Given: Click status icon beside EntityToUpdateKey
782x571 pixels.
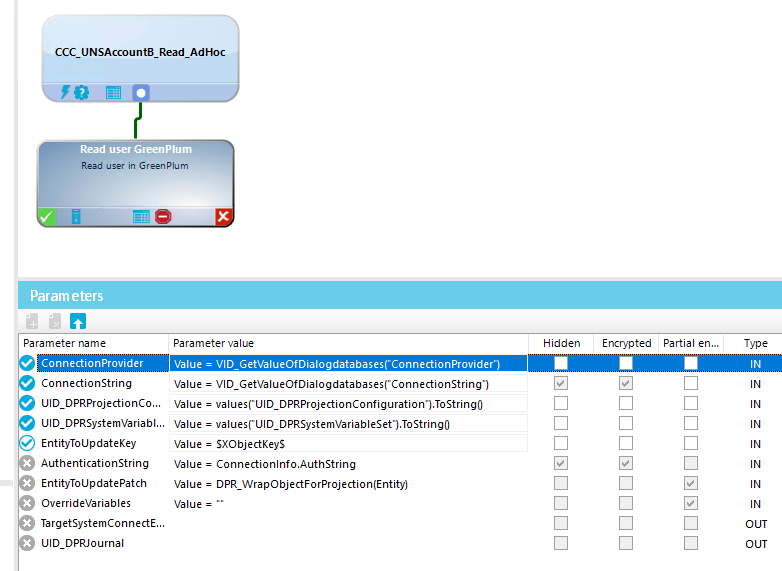Looking at the screenshot, I should [27, 443].
